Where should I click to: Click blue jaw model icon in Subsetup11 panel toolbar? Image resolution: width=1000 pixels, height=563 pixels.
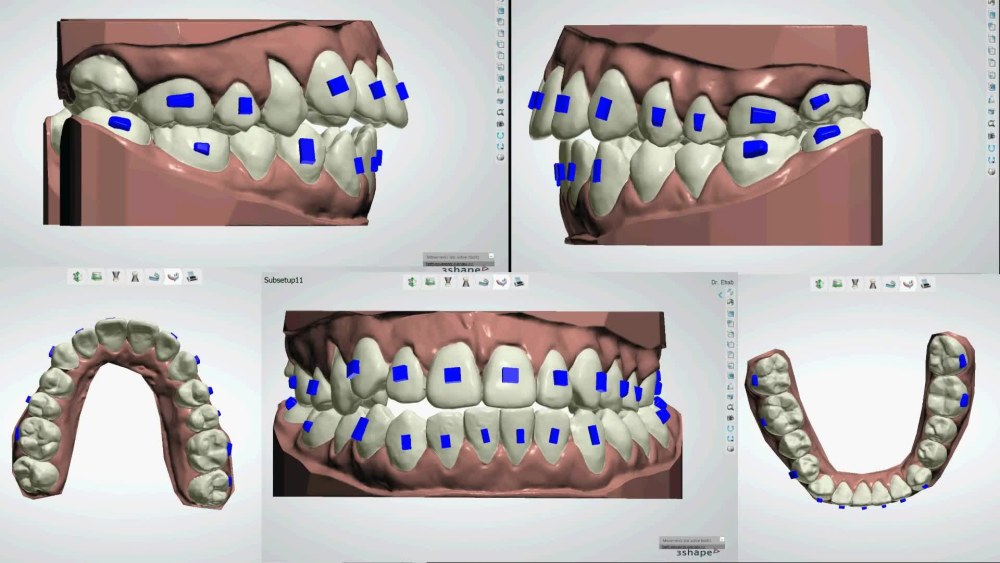point(484,282)
